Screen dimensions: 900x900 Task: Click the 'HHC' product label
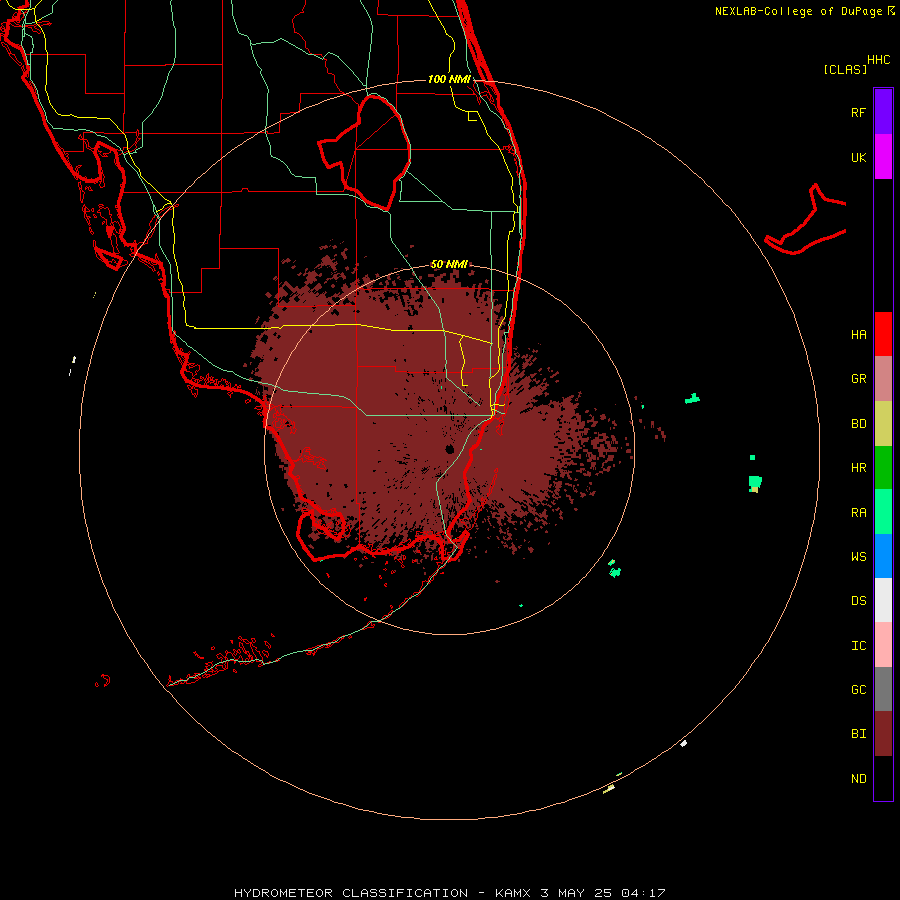click(879, 60)
